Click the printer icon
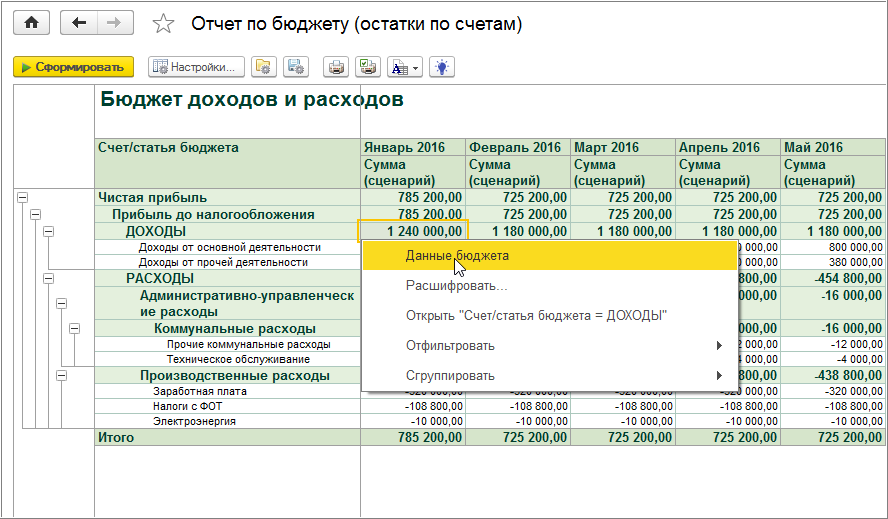 coord(337,67)
